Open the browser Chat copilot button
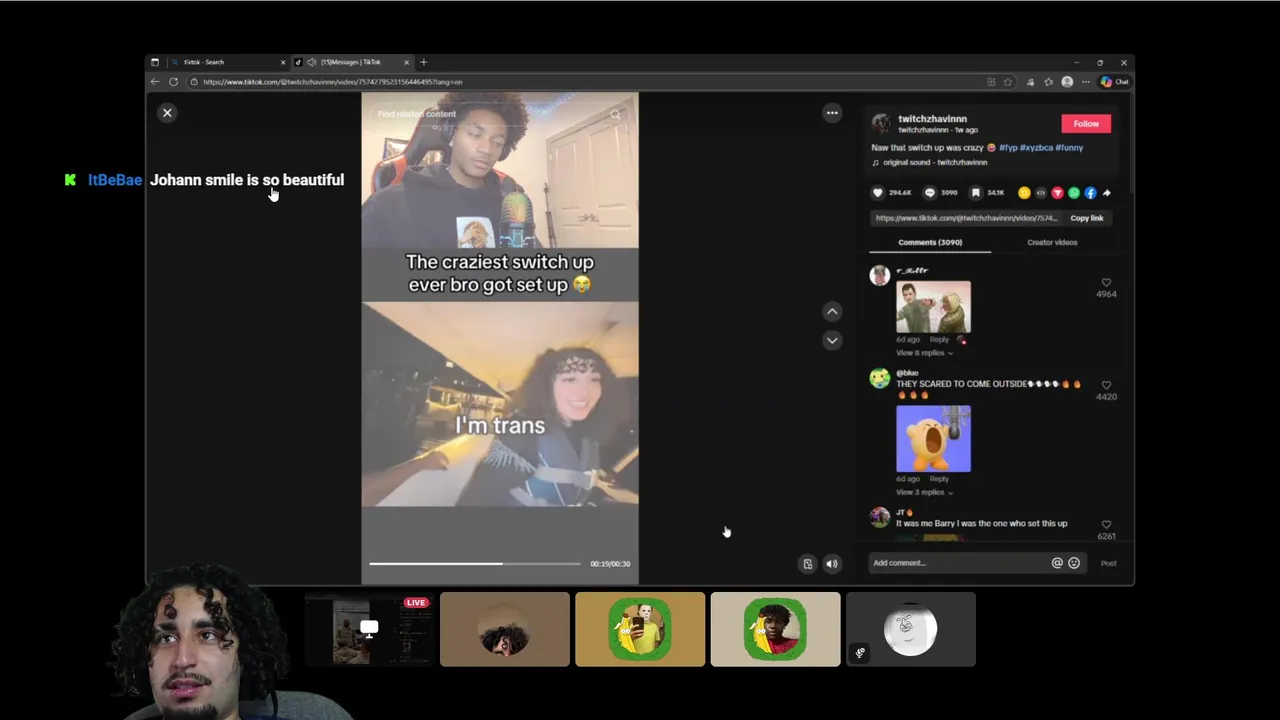 pyautogui.click(x=1115, y=82)
